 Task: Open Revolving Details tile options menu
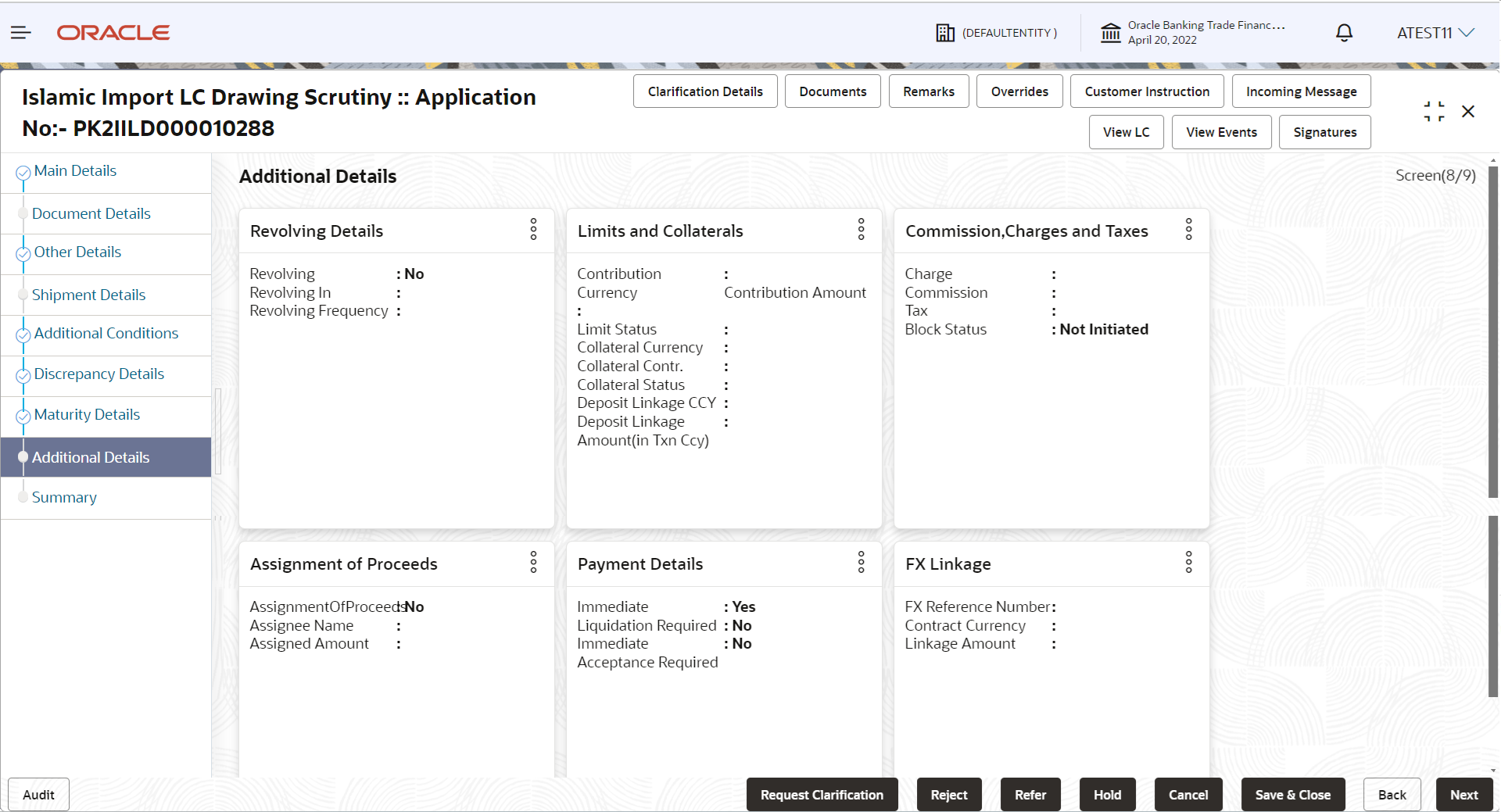click(533, 230)
